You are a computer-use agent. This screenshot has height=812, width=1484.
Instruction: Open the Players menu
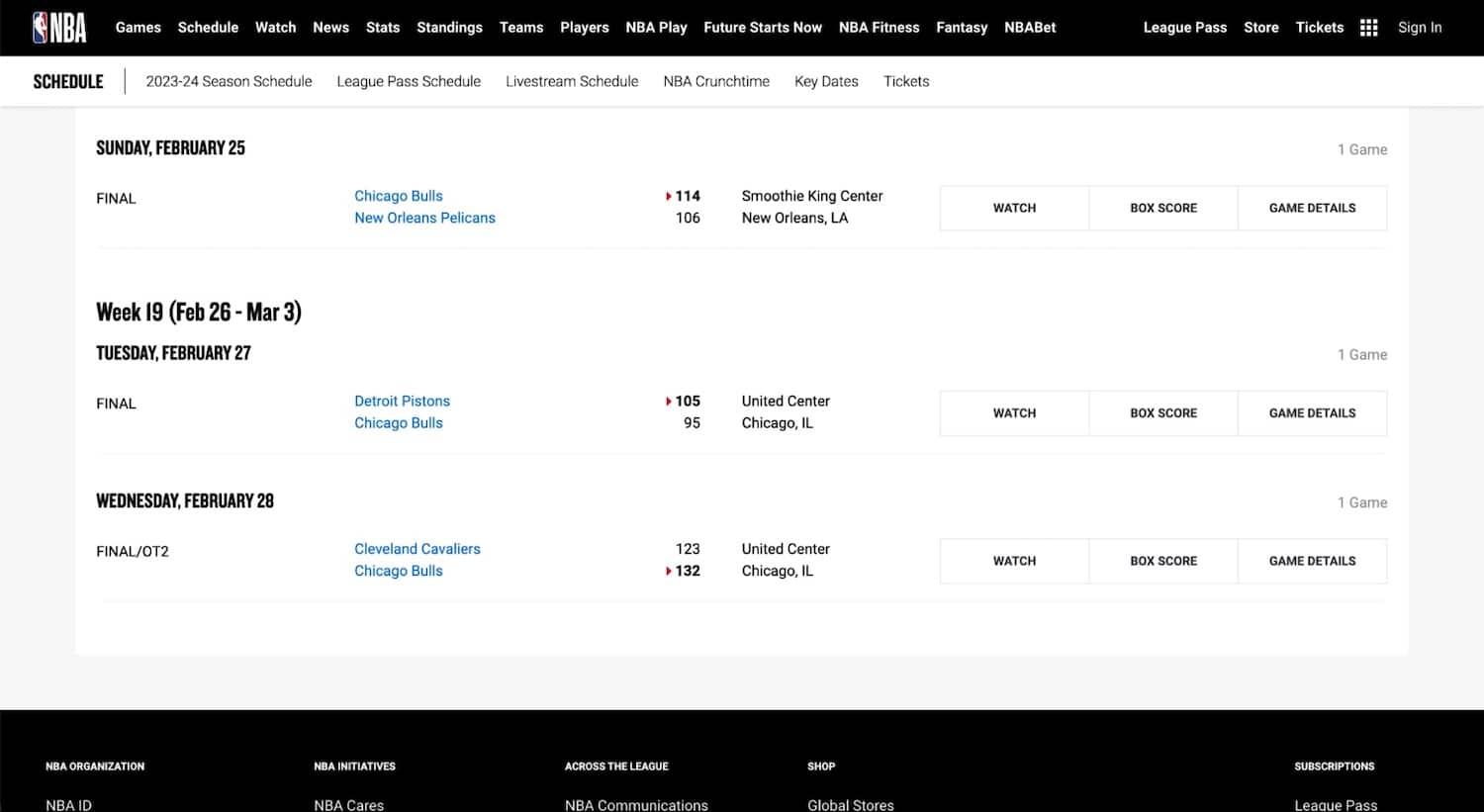pos(584,27)
